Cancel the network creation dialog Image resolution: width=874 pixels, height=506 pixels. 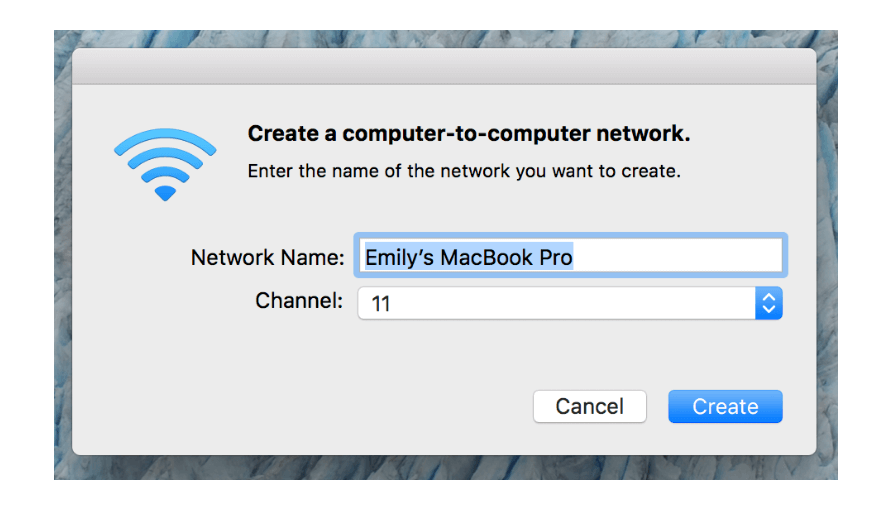(x=590, y=406)
